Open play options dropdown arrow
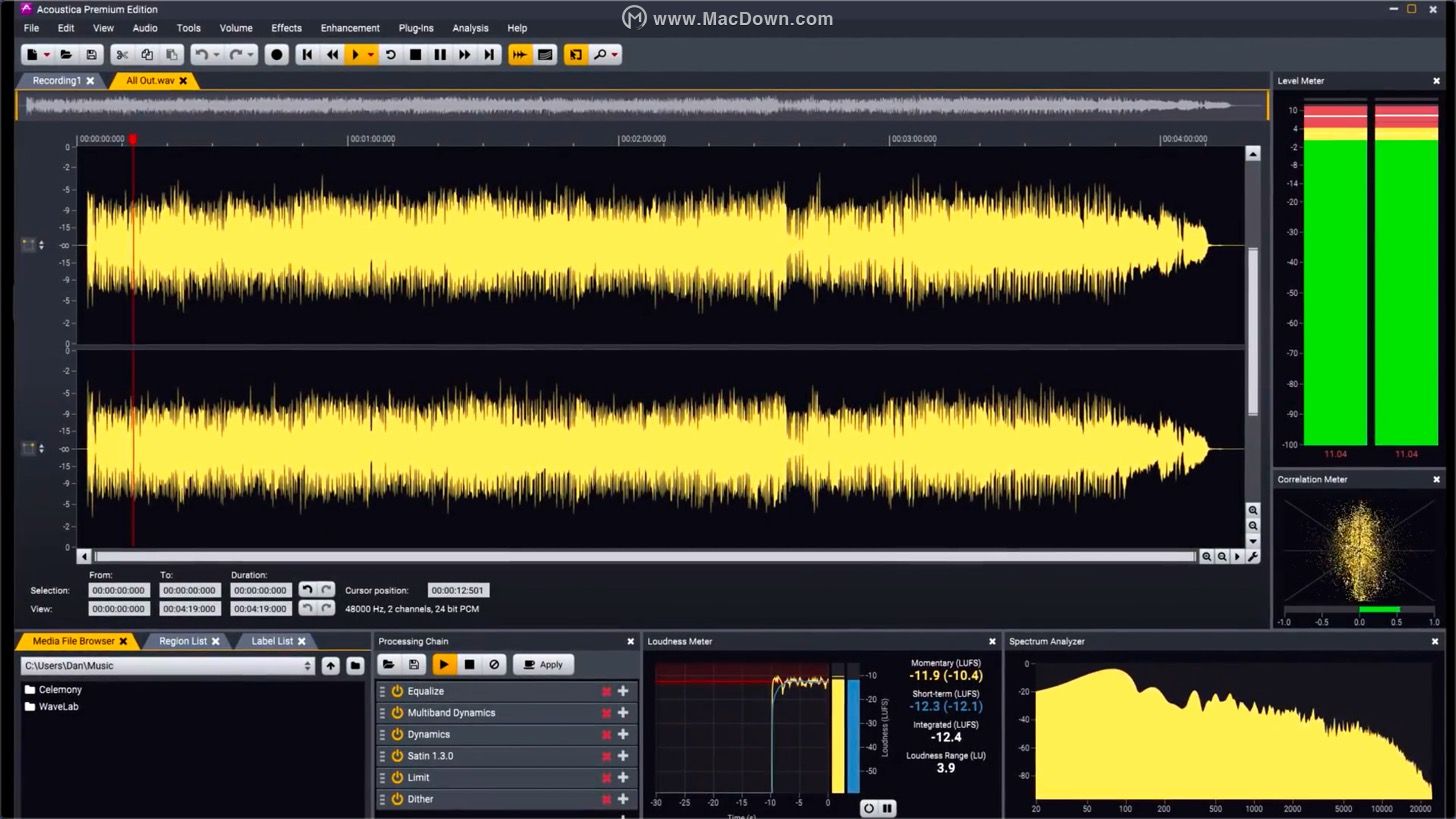 [371, 55]
